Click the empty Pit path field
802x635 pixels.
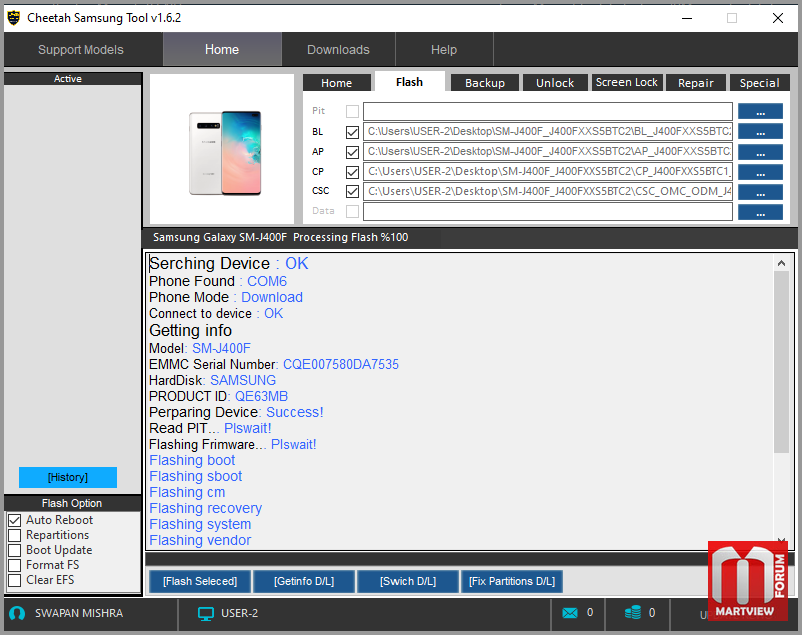548,111
